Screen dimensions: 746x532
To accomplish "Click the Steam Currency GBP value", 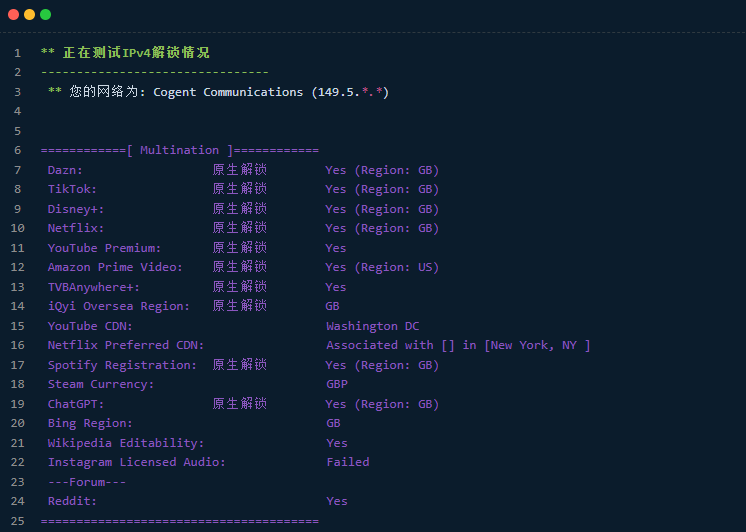I will pyautogui.click(x=336, y=384).
